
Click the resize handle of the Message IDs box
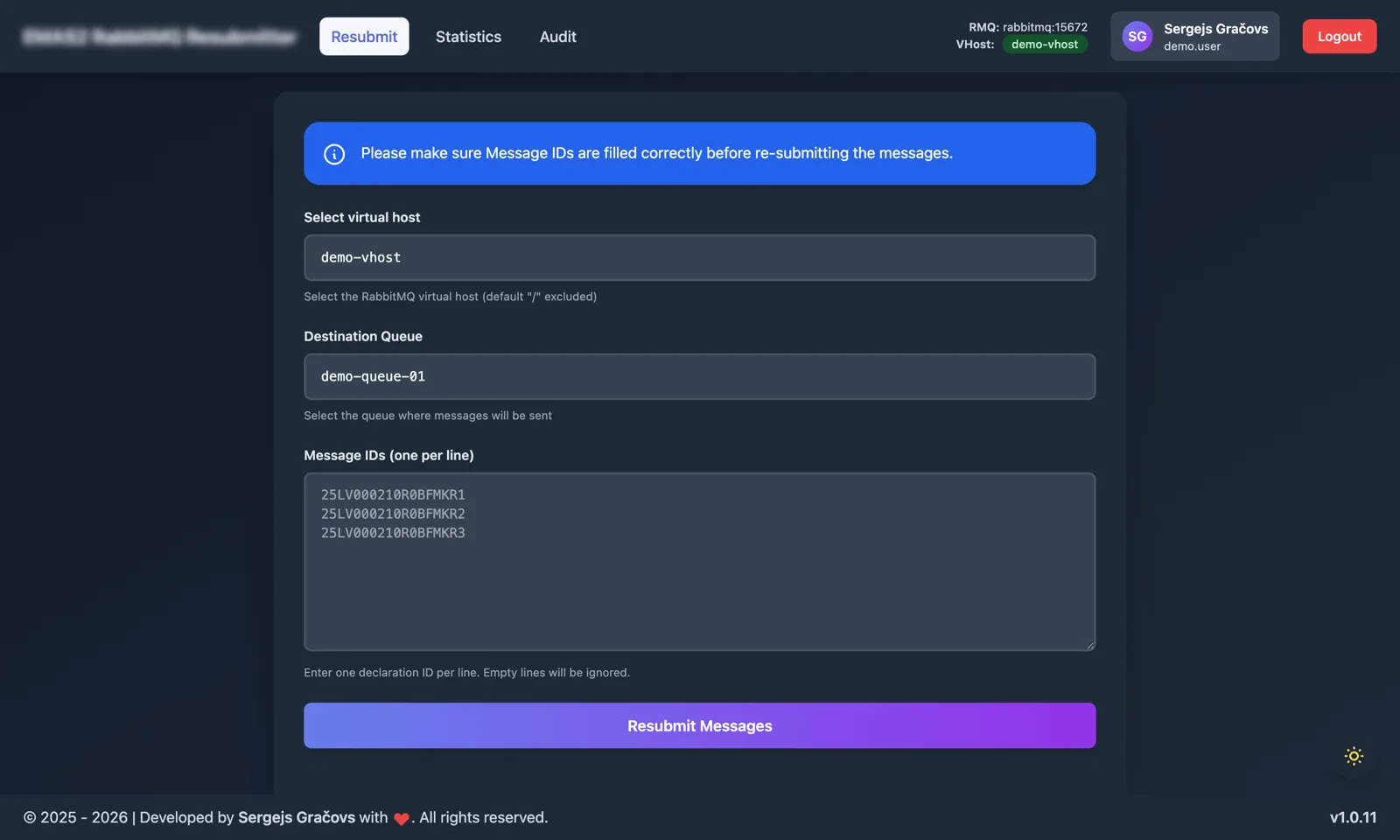(x=1089, y=646)
